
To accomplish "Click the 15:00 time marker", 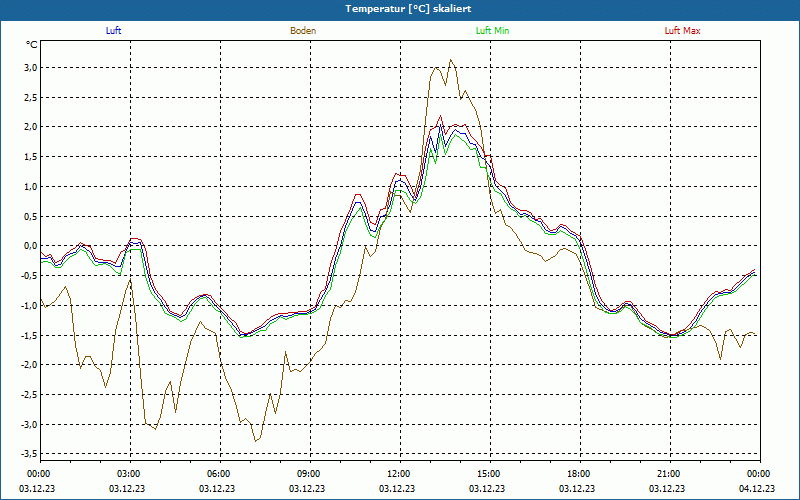I will pos(489,474).
